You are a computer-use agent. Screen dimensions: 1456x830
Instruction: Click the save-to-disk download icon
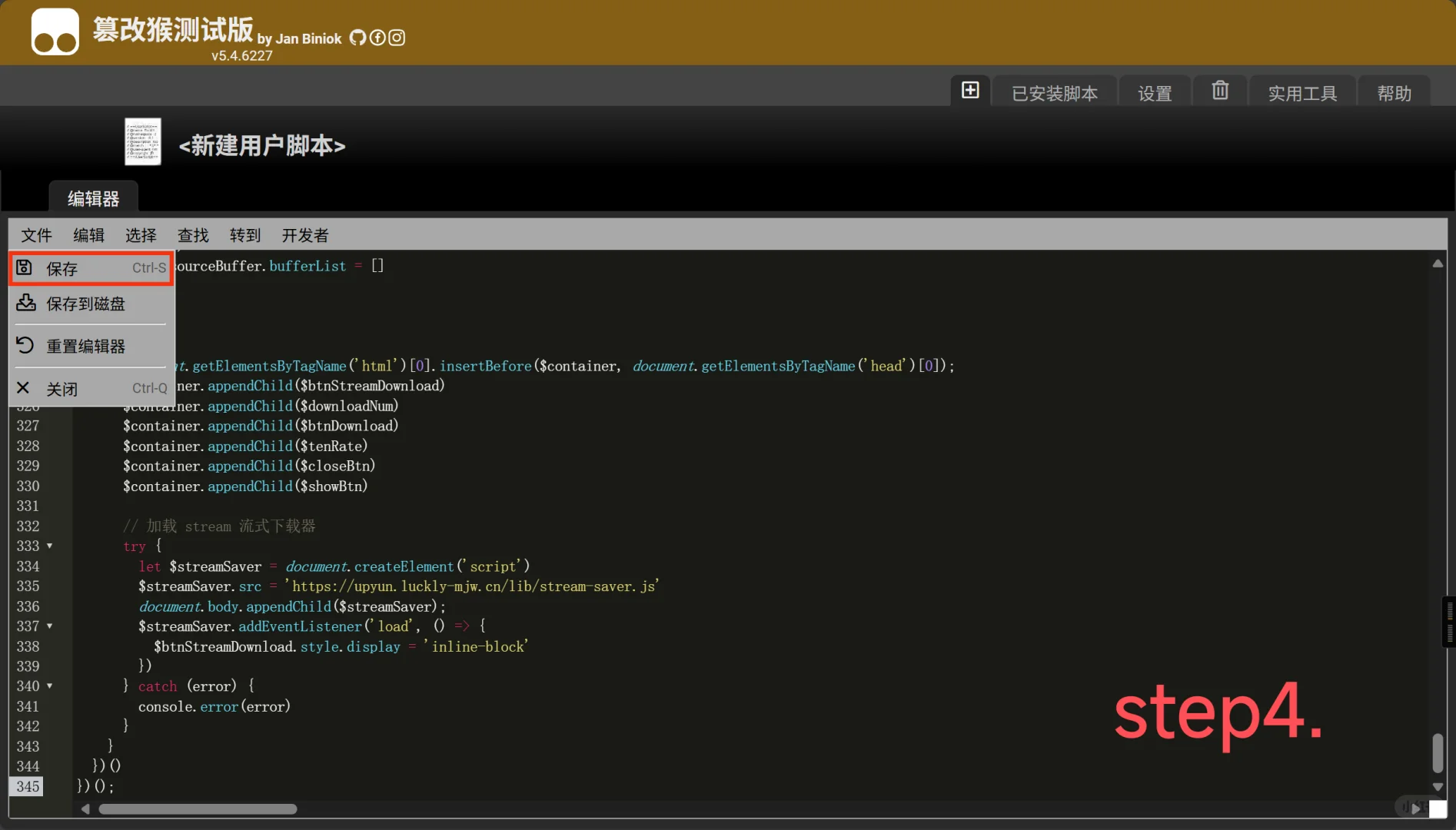(x=26, y=303)
